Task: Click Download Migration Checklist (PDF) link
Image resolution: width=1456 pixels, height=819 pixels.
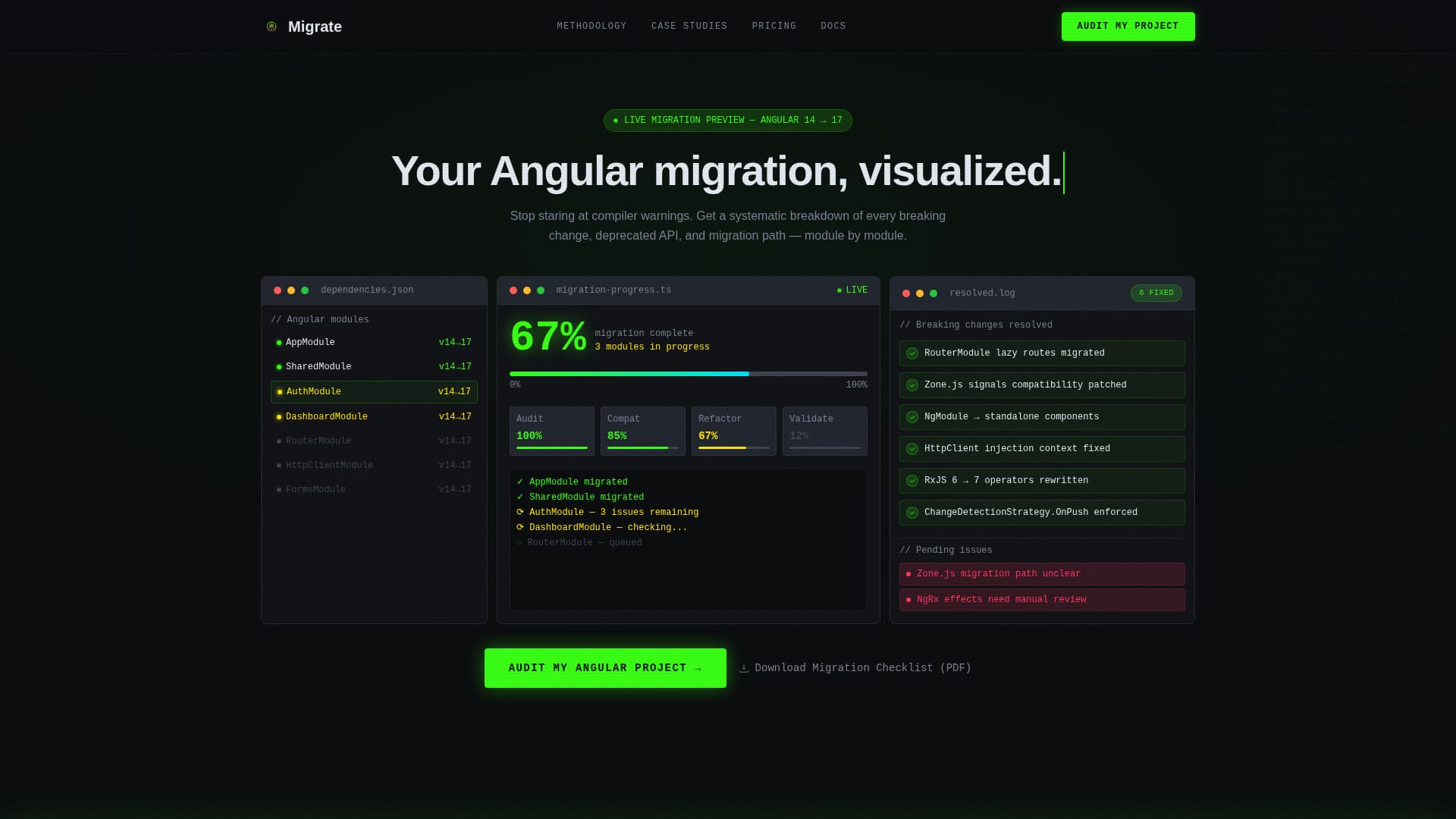Action: tap(855, 668)
